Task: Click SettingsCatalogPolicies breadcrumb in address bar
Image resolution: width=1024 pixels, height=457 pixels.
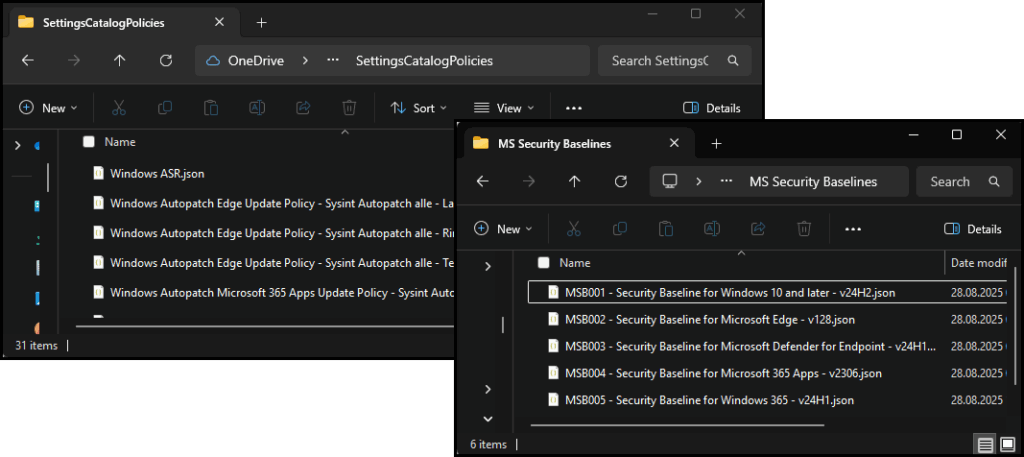Action: coord(424,61)
